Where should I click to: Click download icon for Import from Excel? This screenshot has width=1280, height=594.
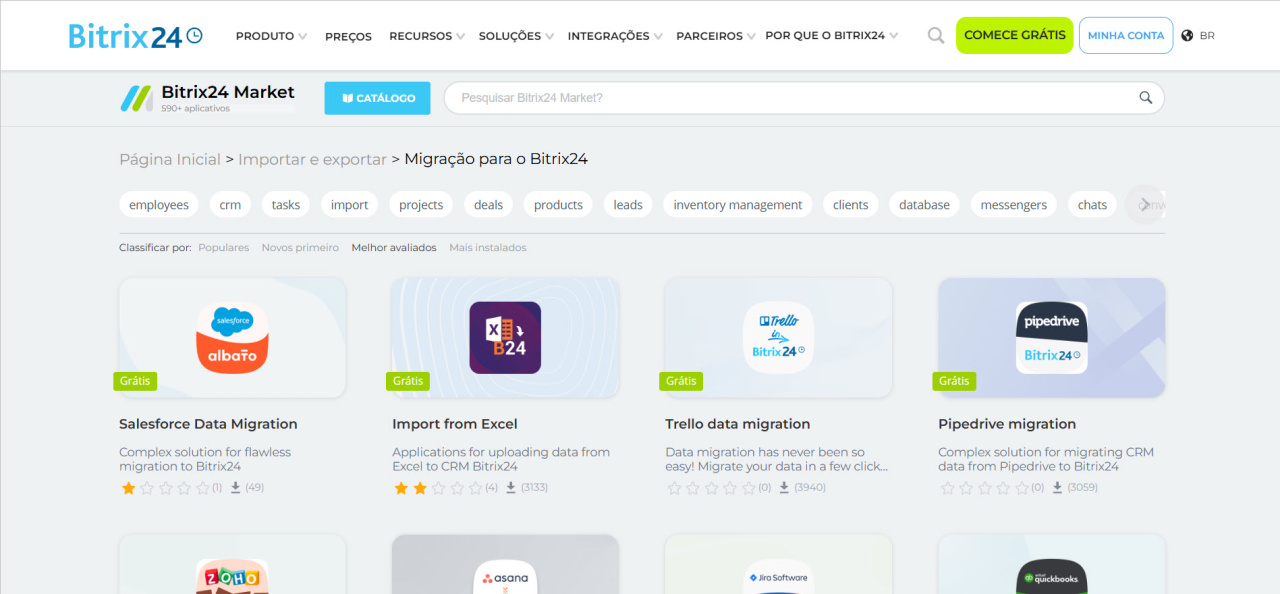tap(510, 488)
